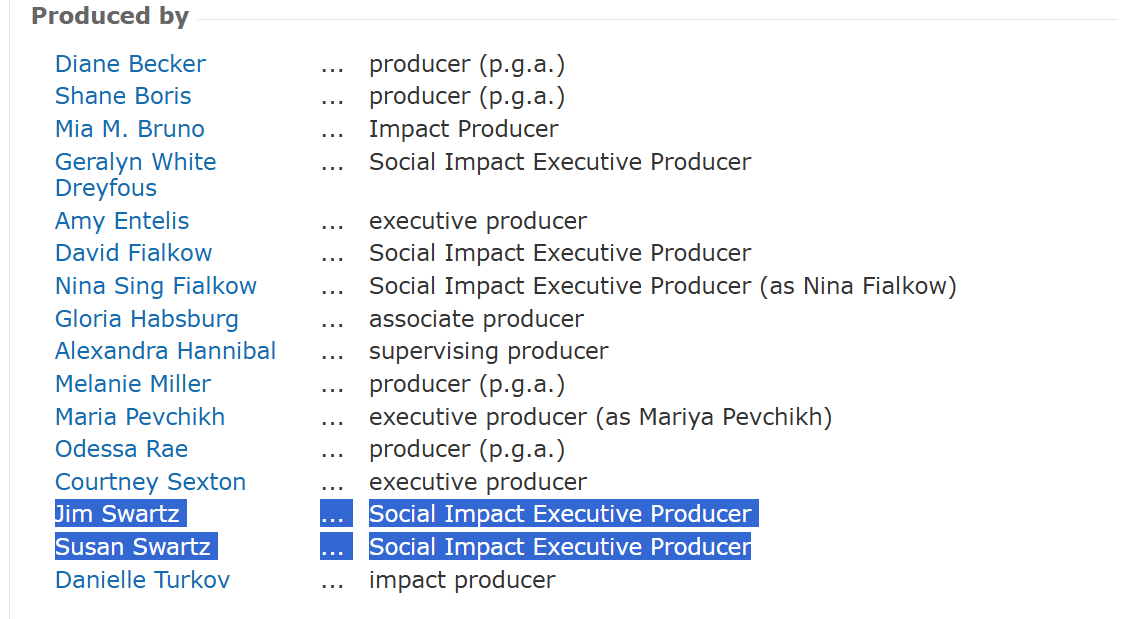Click the "supervising producer" credit text
This screenshot has width=1131, height=619.
click(488, 351)
